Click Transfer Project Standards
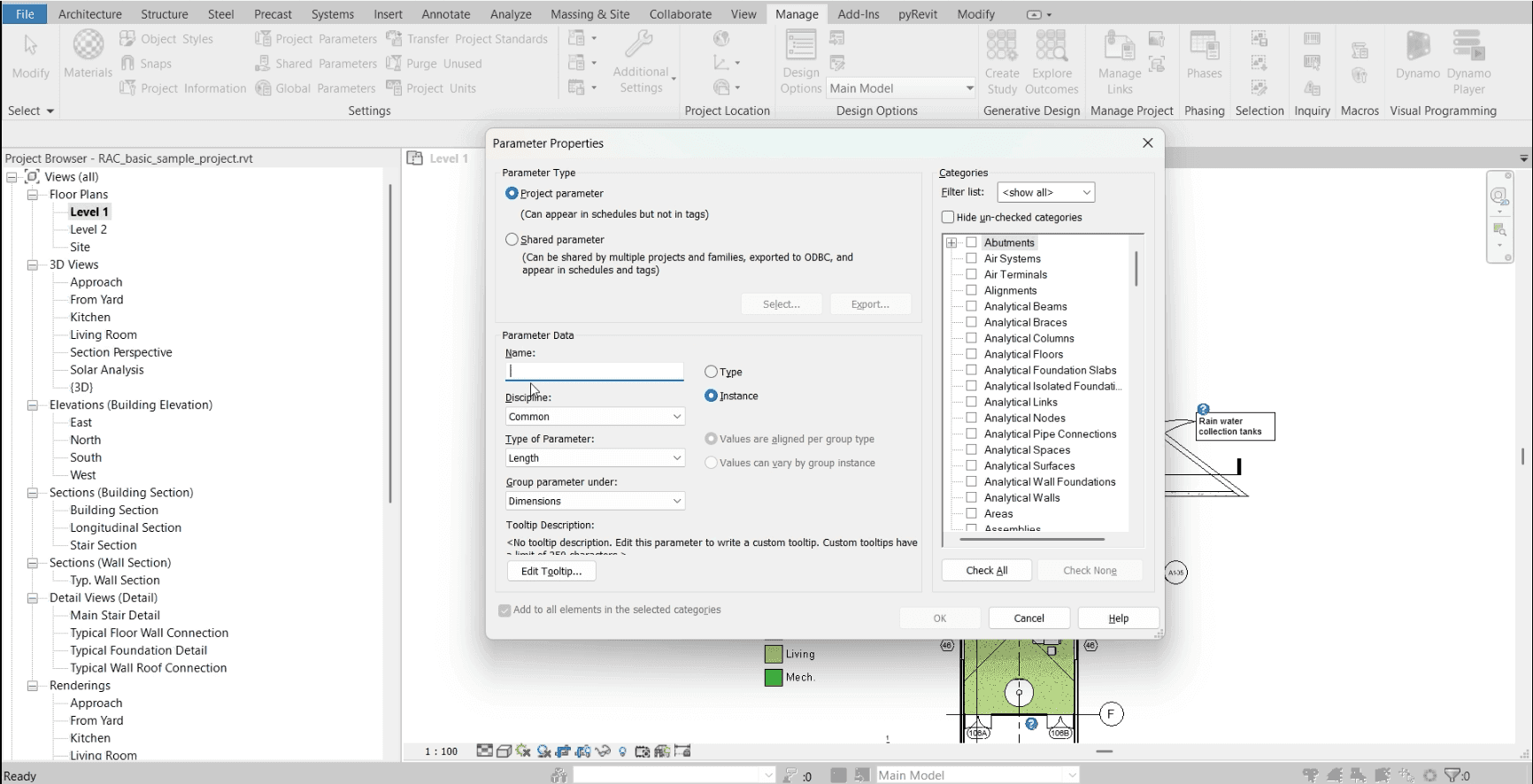Screen dimensions: 1533x784 pos(466,39)
